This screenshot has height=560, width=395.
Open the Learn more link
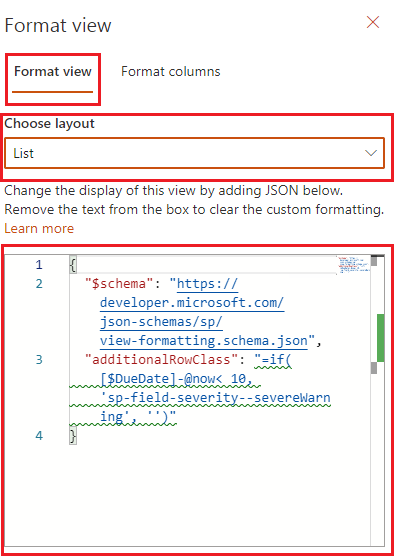[39, 229]
